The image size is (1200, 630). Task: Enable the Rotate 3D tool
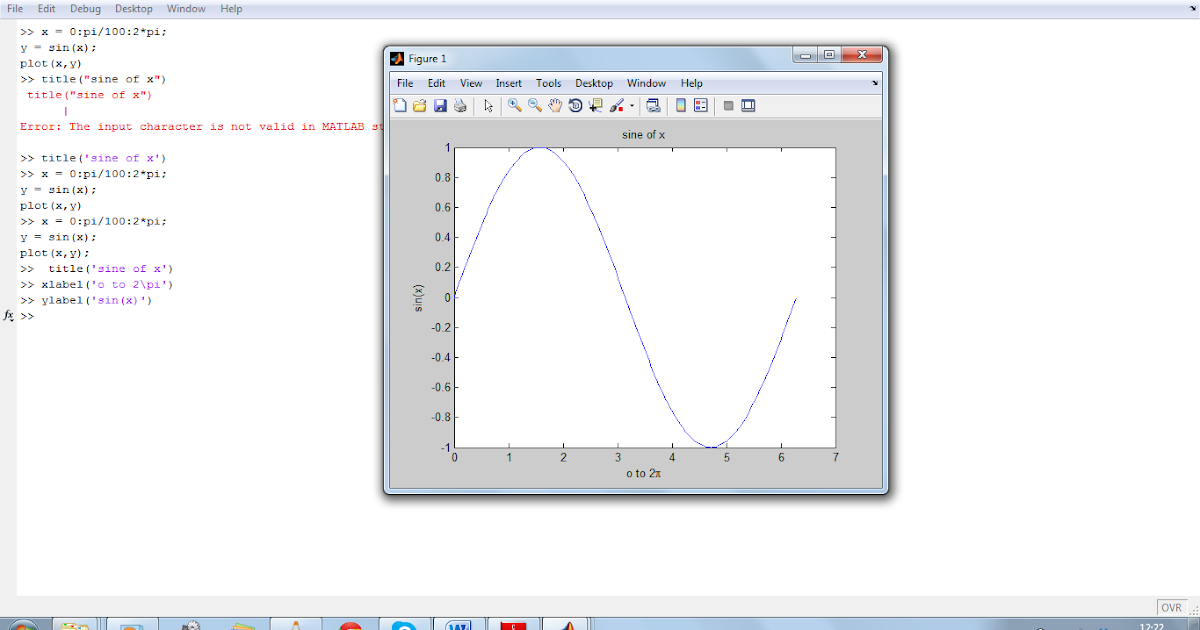pos(575,107)
